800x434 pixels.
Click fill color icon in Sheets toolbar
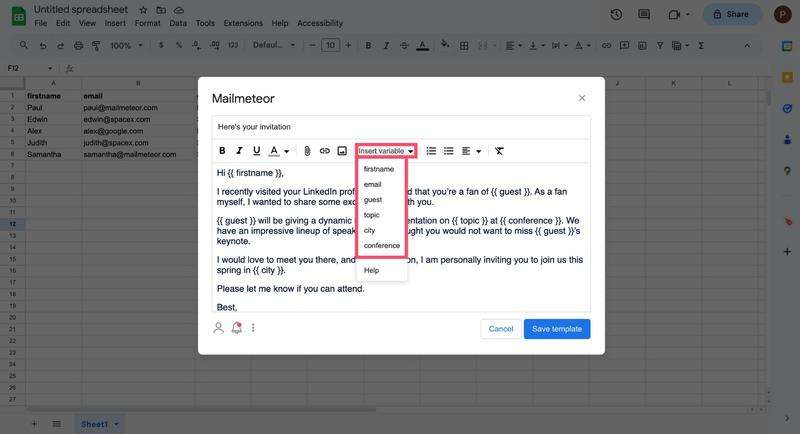(445, 45)
